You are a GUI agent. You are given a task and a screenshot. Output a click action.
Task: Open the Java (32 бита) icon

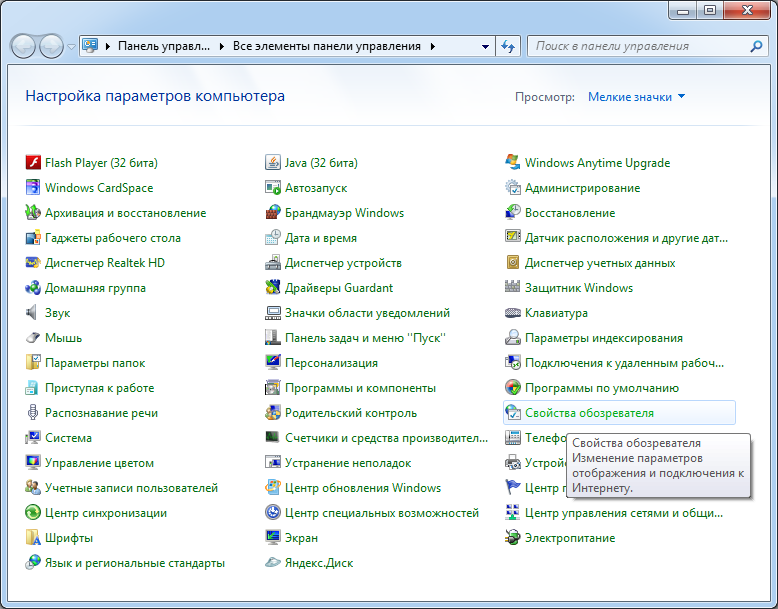(272, 162)
